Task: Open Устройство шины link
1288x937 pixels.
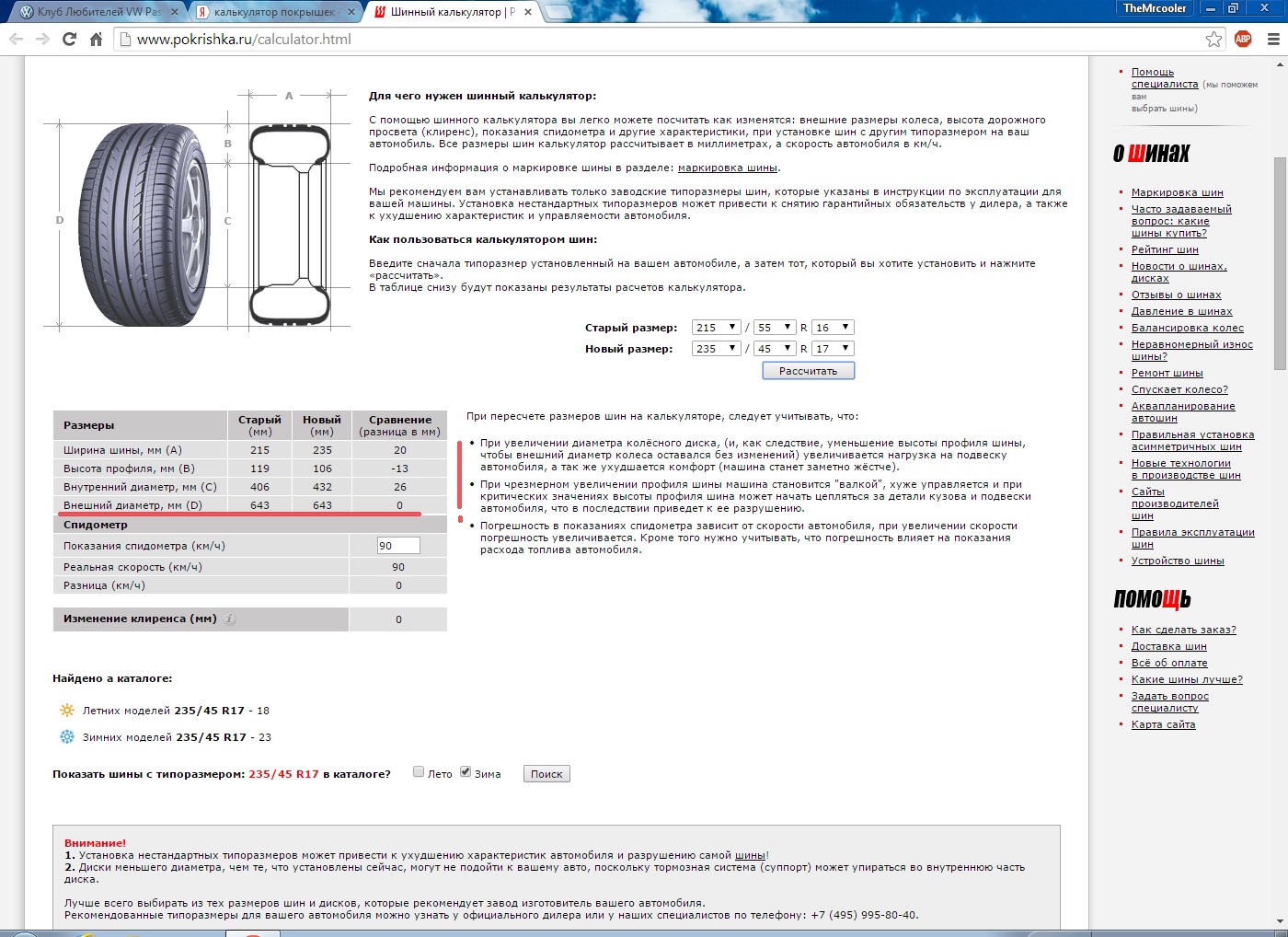Action: tap(1178, 561)
